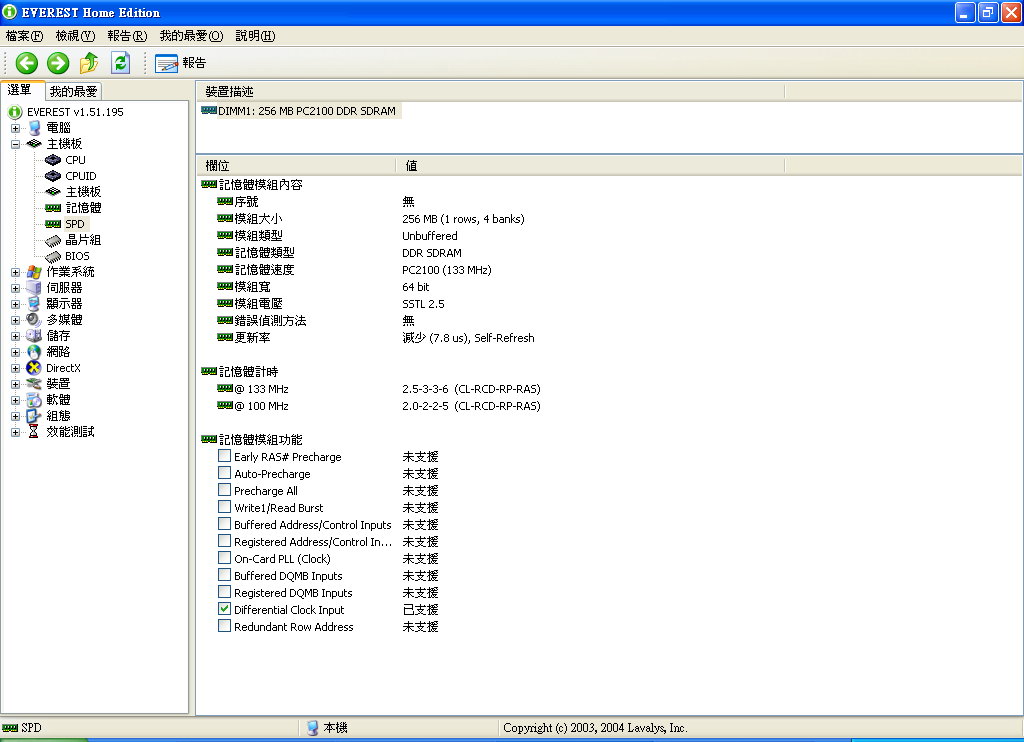Click the 多媒體 speaker icon
The width and height of the screenshot is (1024, 742).
pyautogui.click(x=34, y=320)
